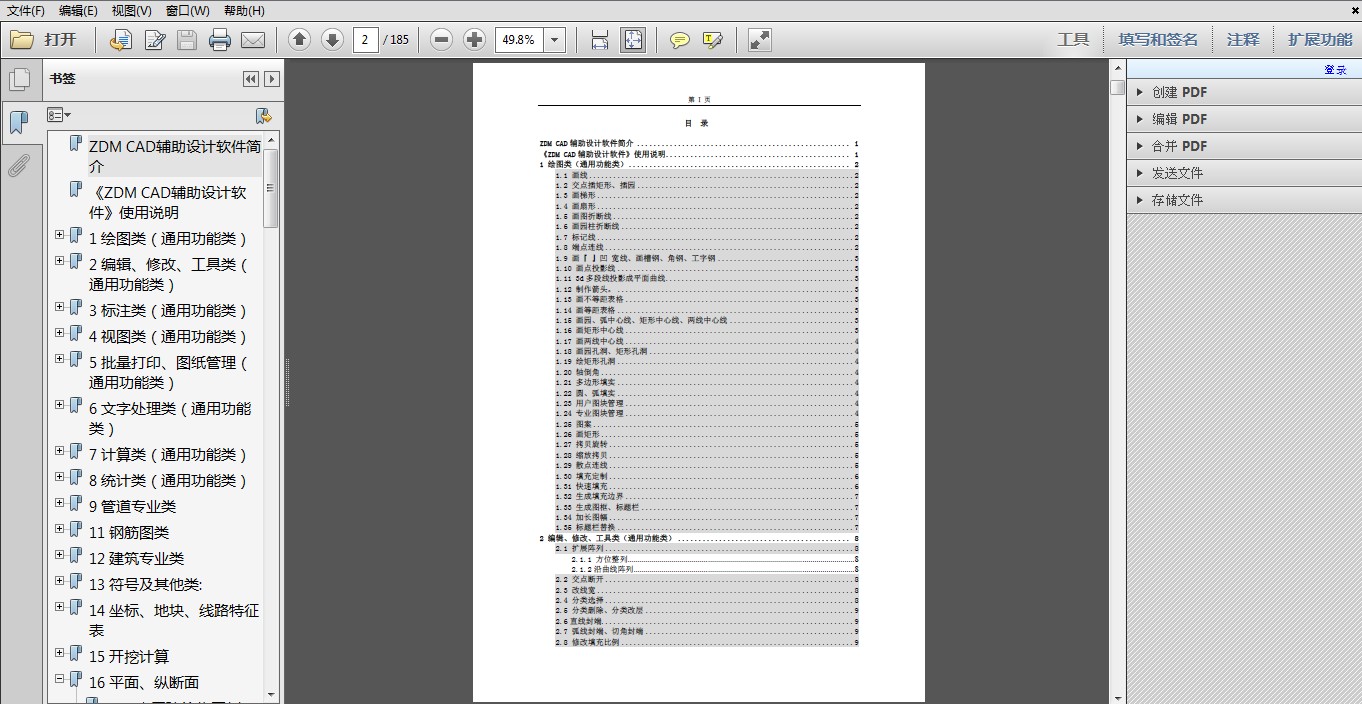Click the Open folder icon in toolbar

[x=22, y=40]
